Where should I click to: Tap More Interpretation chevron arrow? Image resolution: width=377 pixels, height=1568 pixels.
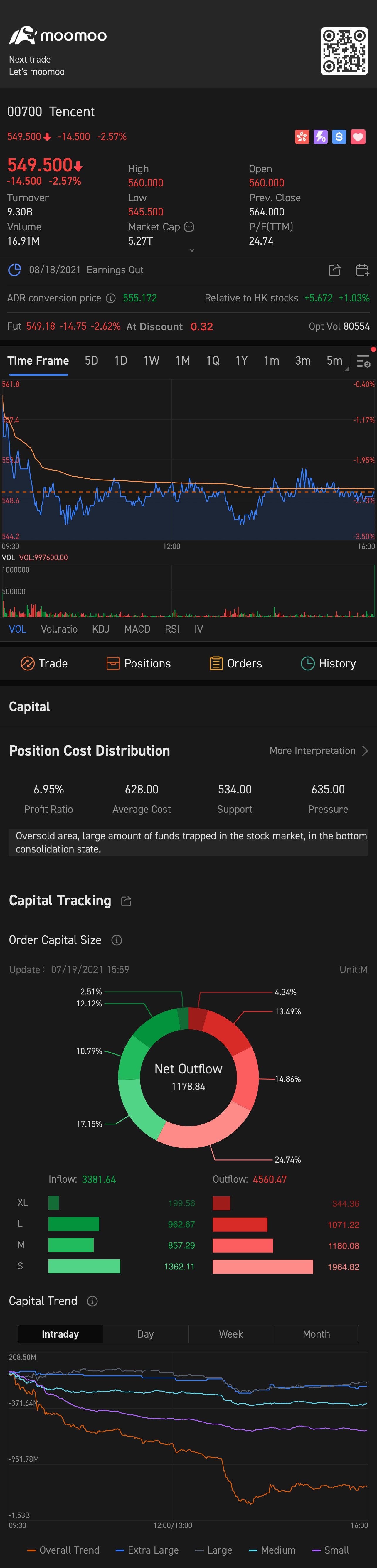(365, 751)
